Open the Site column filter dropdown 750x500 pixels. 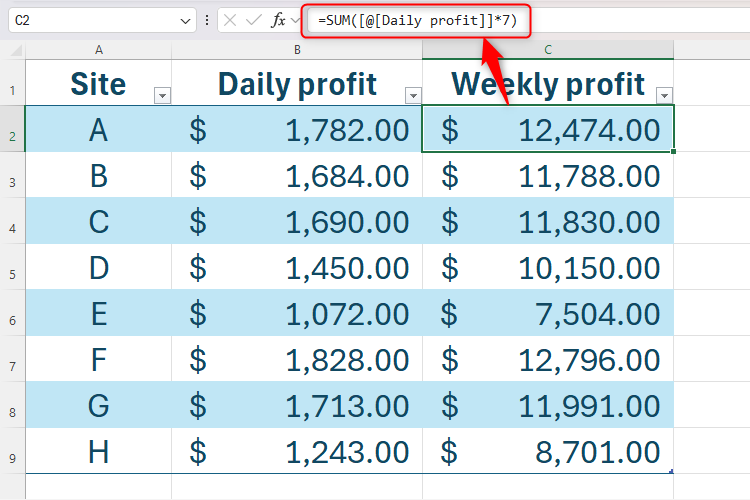pyautogui.click(x=163, y=96)
